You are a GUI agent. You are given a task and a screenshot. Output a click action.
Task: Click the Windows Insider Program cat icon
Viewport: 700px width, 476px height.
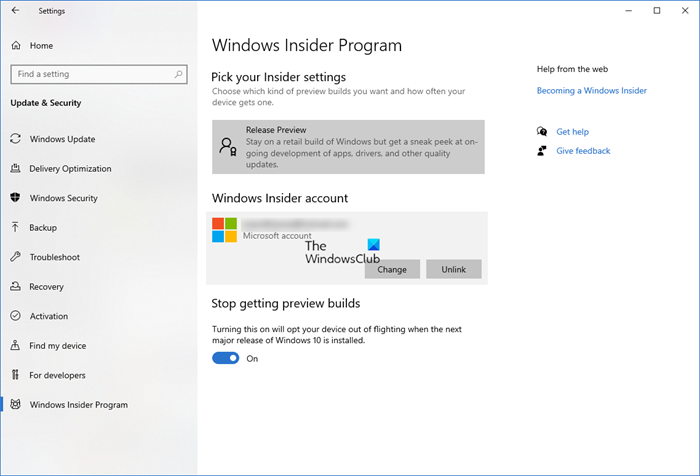[16, 404]
